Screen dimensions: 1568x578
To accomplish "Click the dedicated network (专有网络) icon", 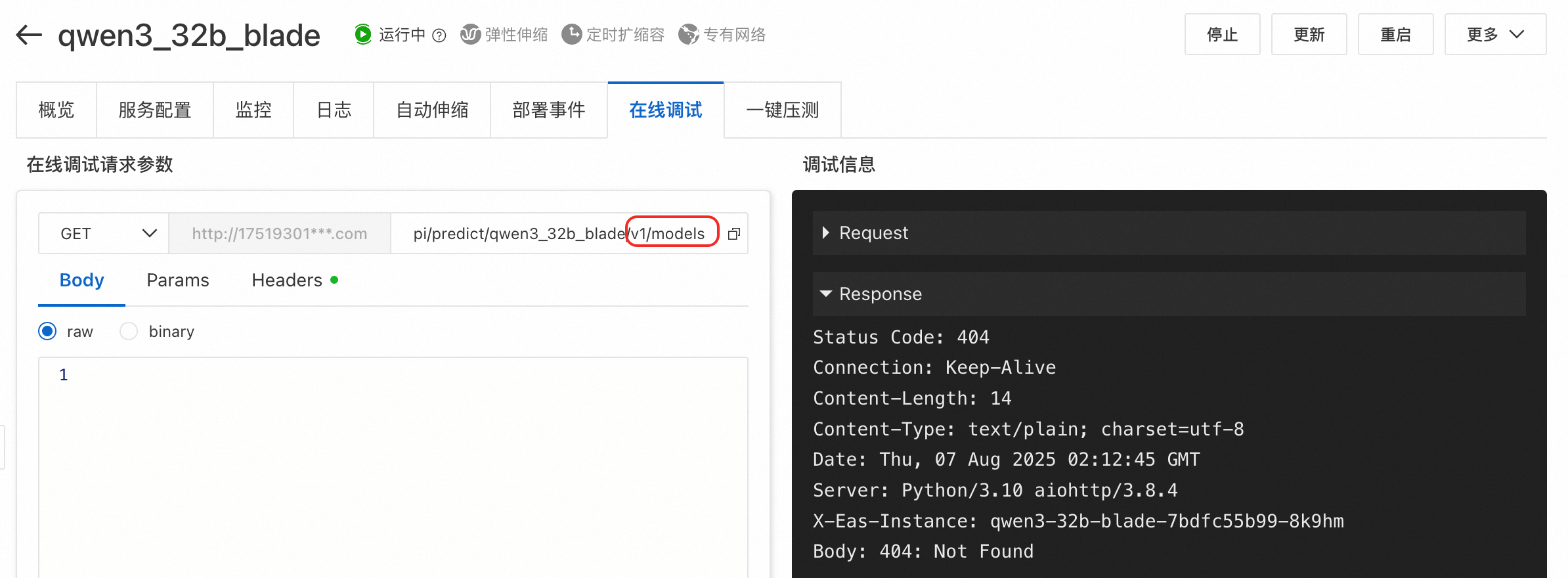I will pyautogui.click(x=688, y=34).
